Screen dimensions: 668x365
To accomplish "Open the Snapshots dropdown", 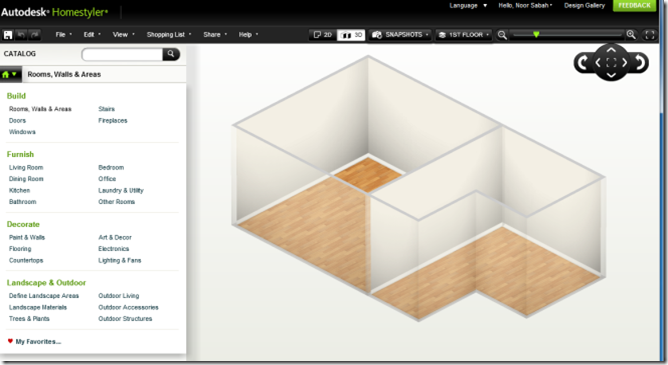I will click(x=400, y=35).
